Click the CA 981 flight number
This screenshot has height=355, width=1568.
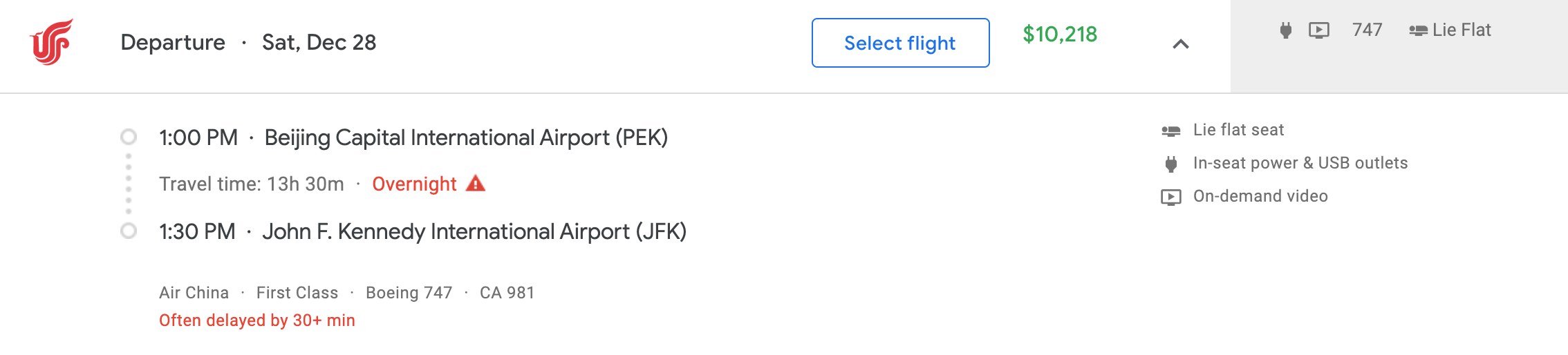pyautogui.click(x=507, y=293)
